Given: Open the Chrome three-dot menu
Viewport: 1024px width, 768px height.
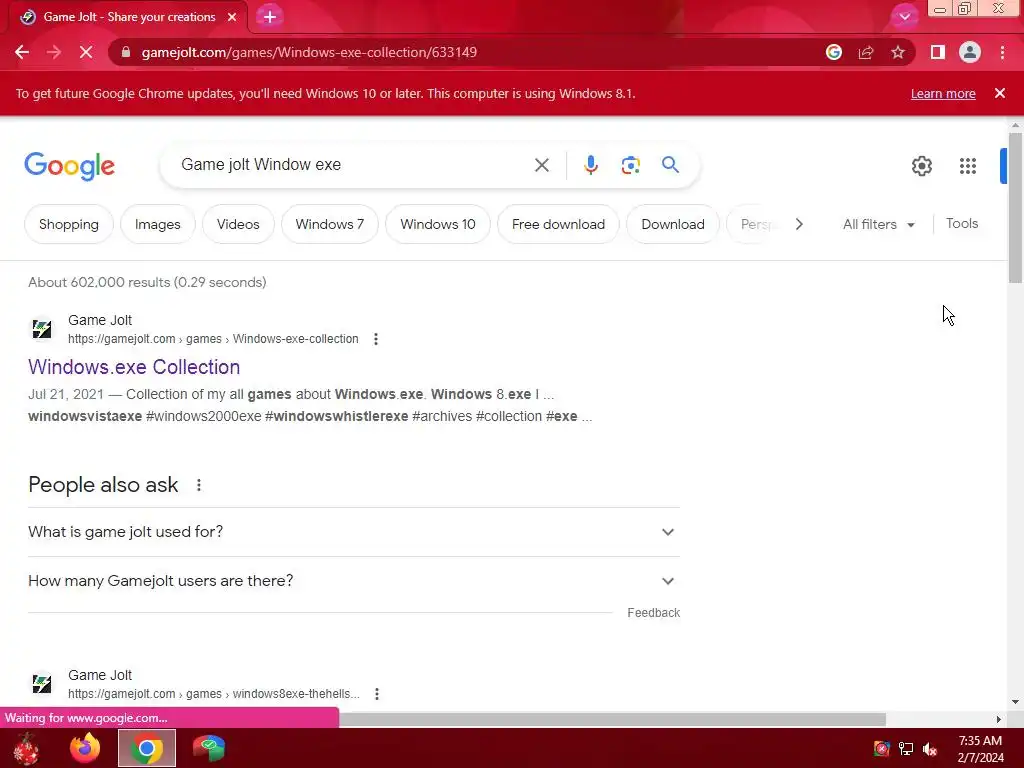Looking at the screenshot, I should click(x=1002, y=52).
